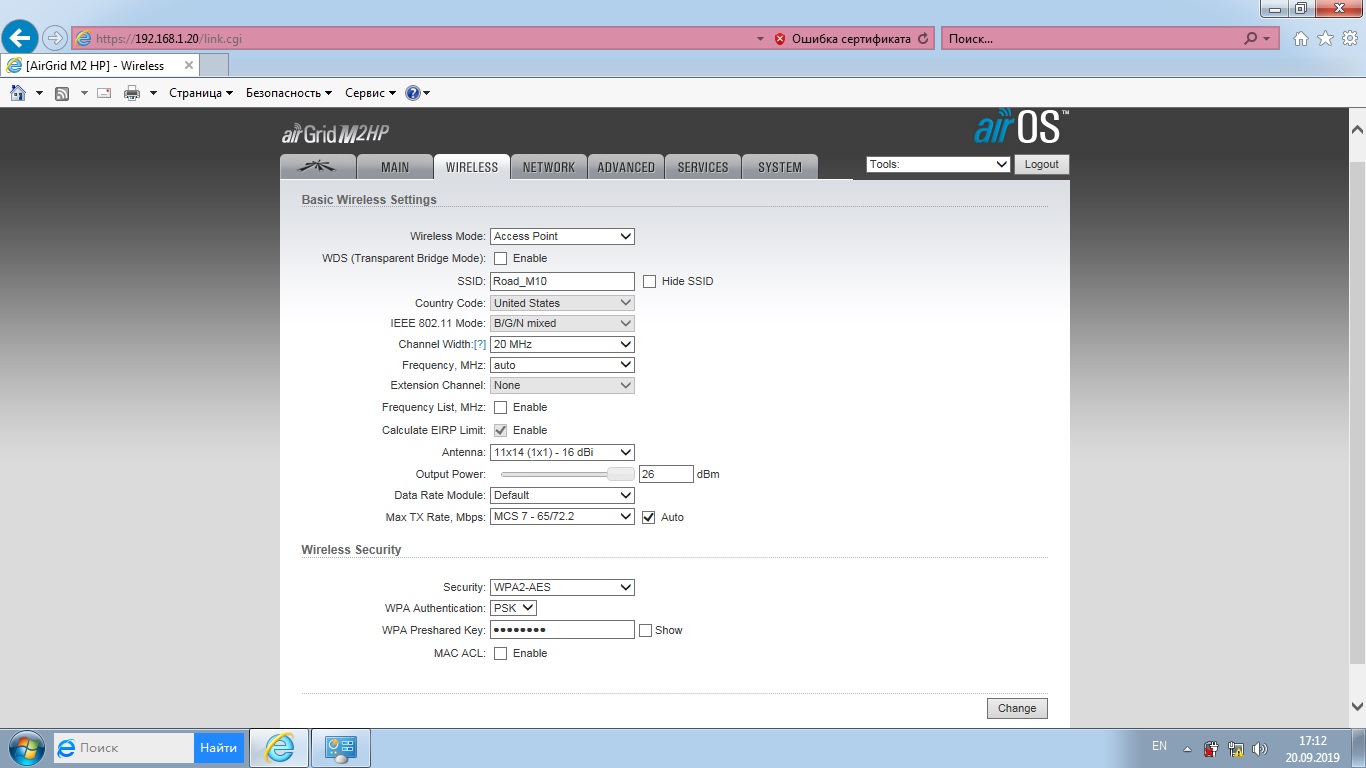Click the SSID input field

pyautogui.click(x=562, y=281)
